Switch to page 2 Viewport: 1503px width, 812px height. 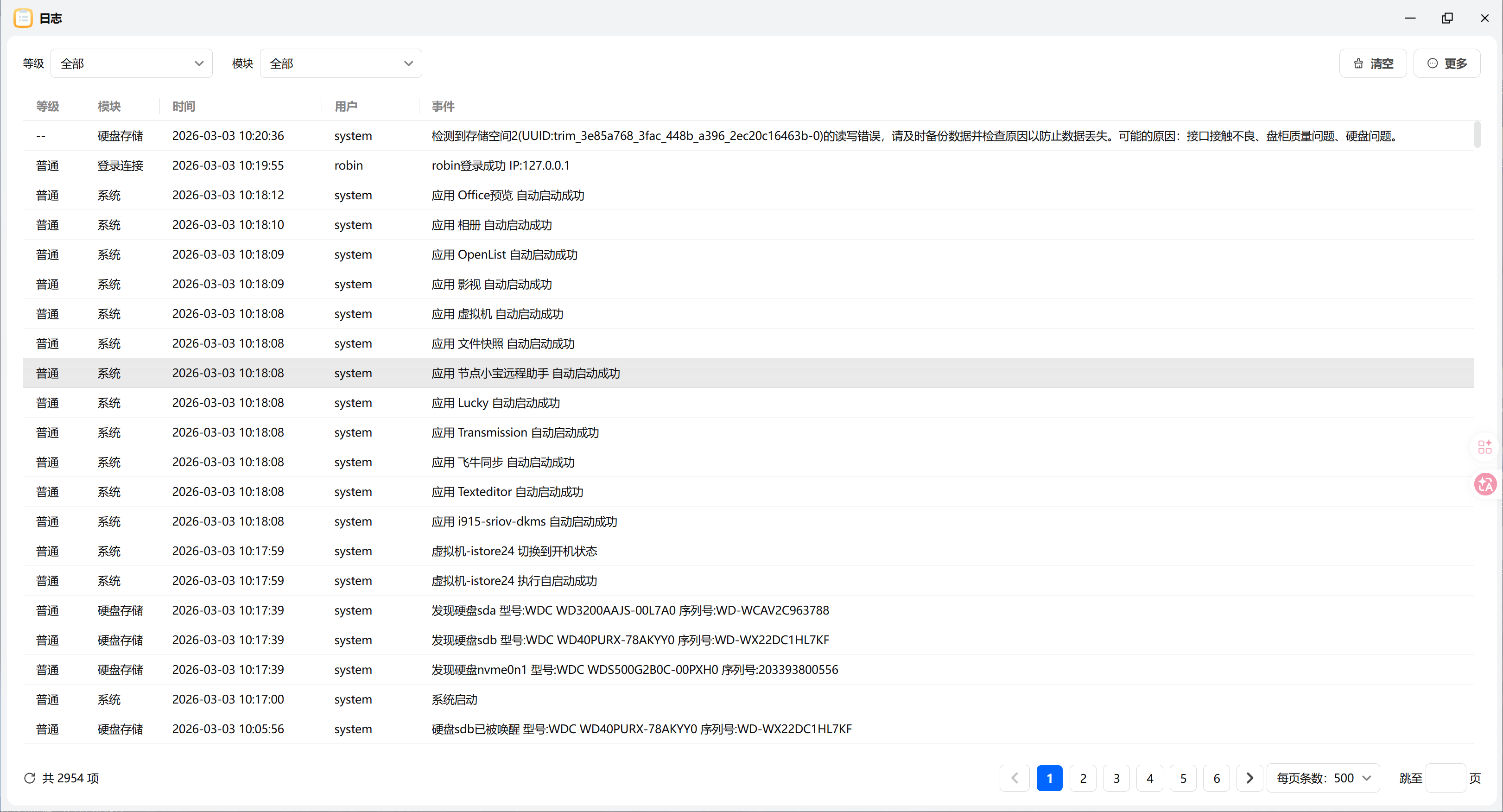(1083, 778)
